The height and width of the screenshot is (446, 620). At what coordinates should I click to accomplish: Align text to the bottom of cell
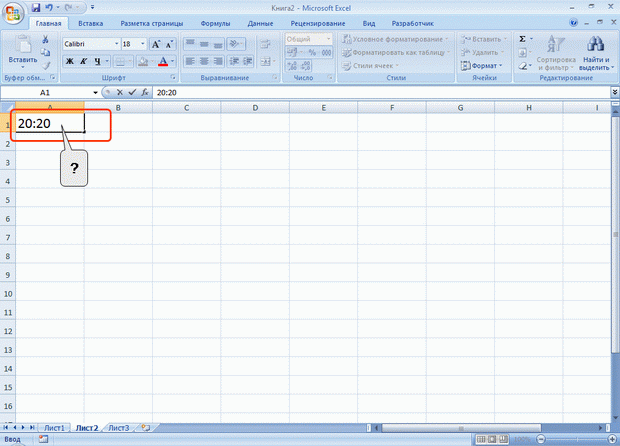[x=218, y=43]
